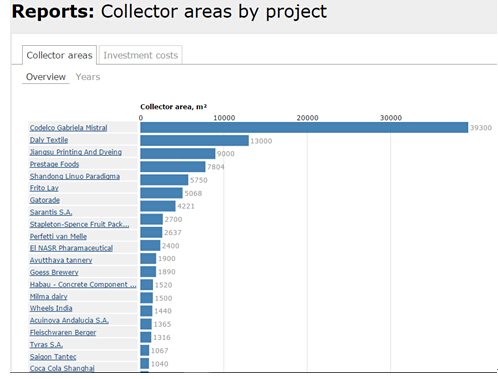Click the Stapleton-Spence 2637 bar
Screen dimensions: 498x379
pyautogui.click(x=151, y=232)
